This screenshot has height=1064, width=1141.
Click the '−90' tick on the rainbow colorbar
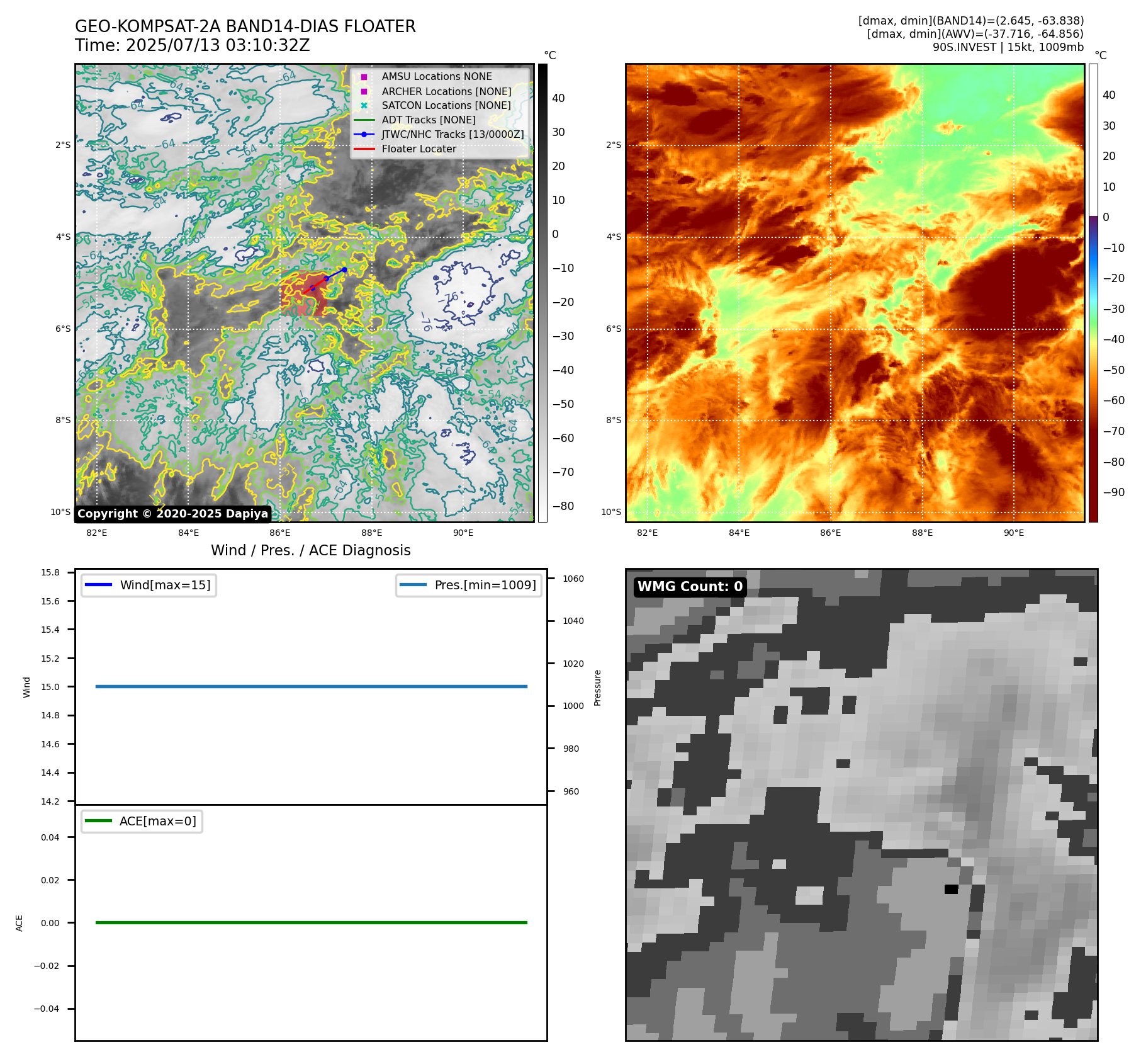1114,492
